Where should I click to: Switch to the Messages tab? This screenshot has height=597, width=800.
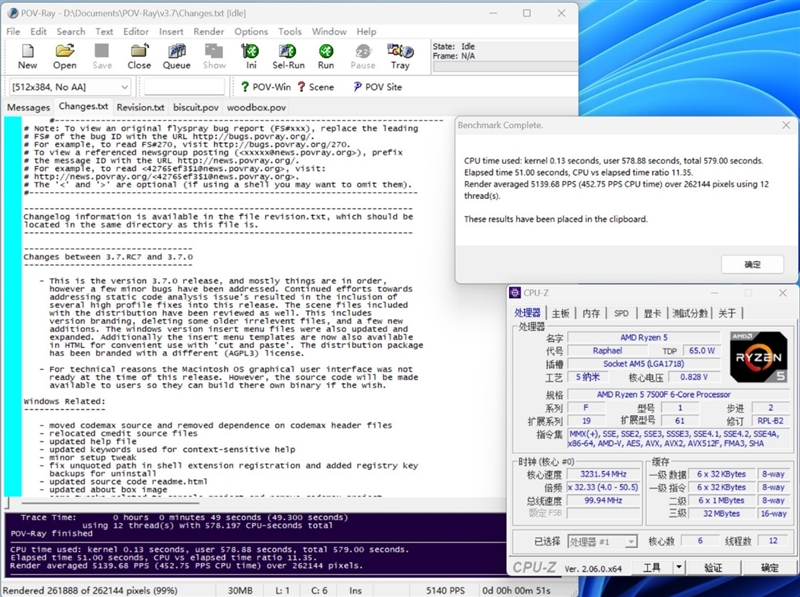(x=29, y=108)
